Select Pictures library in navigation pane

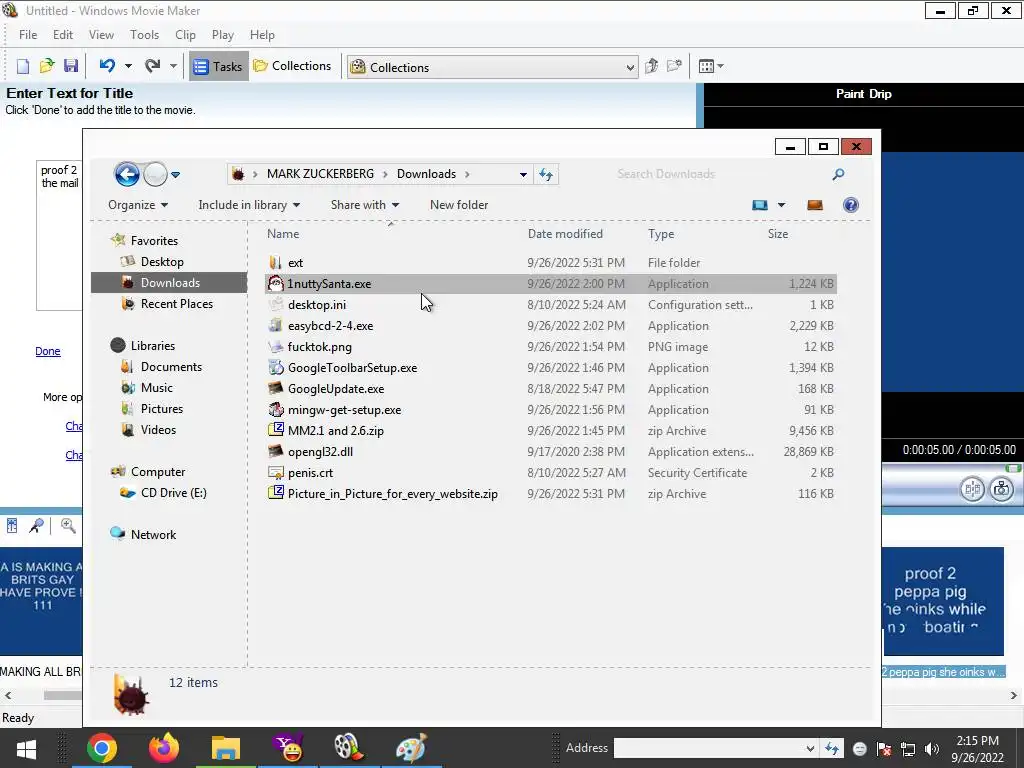click(161, 409)
